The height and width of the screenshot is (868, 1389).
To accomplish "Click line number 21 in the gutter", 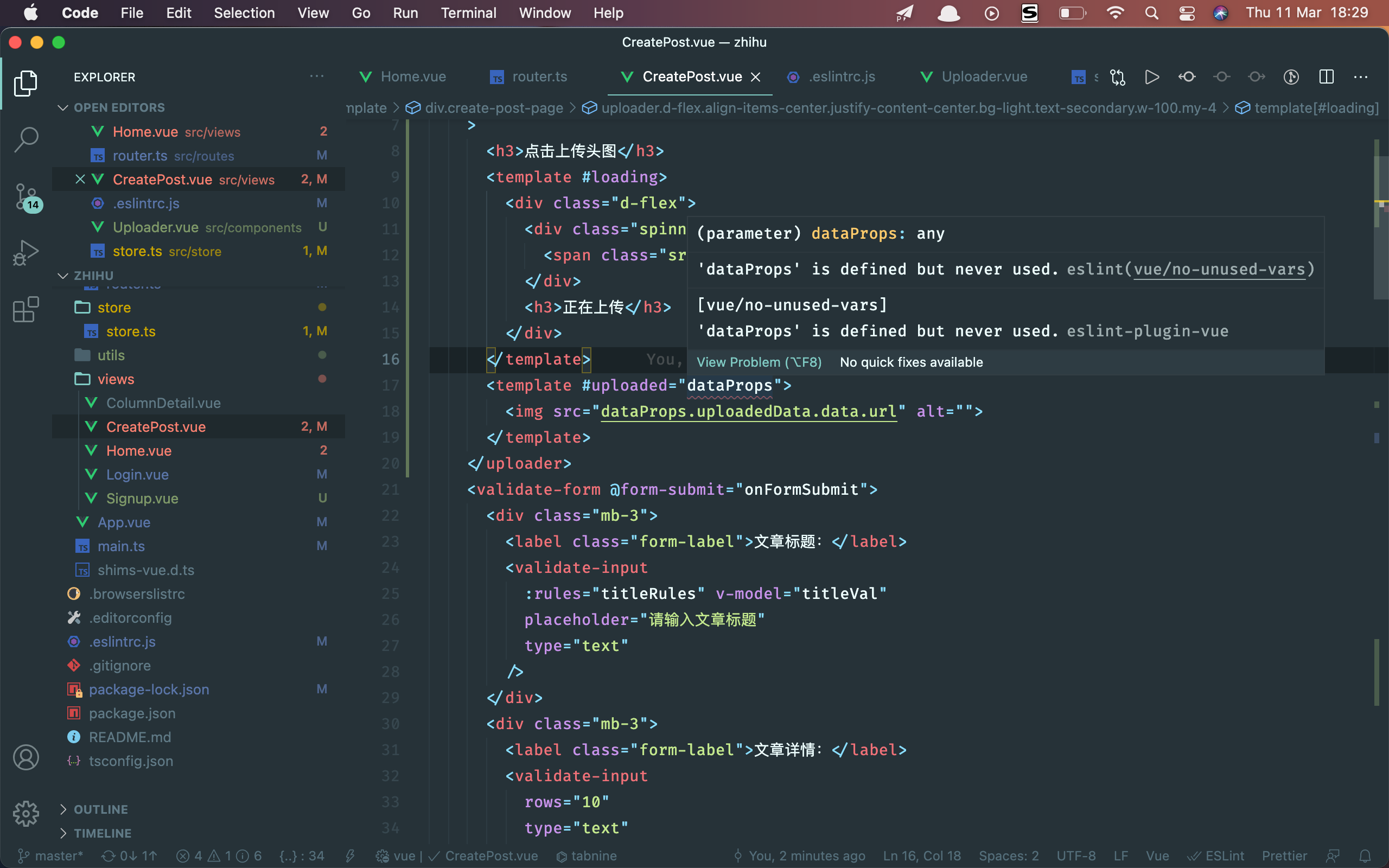I will click(x=390, y=490).
